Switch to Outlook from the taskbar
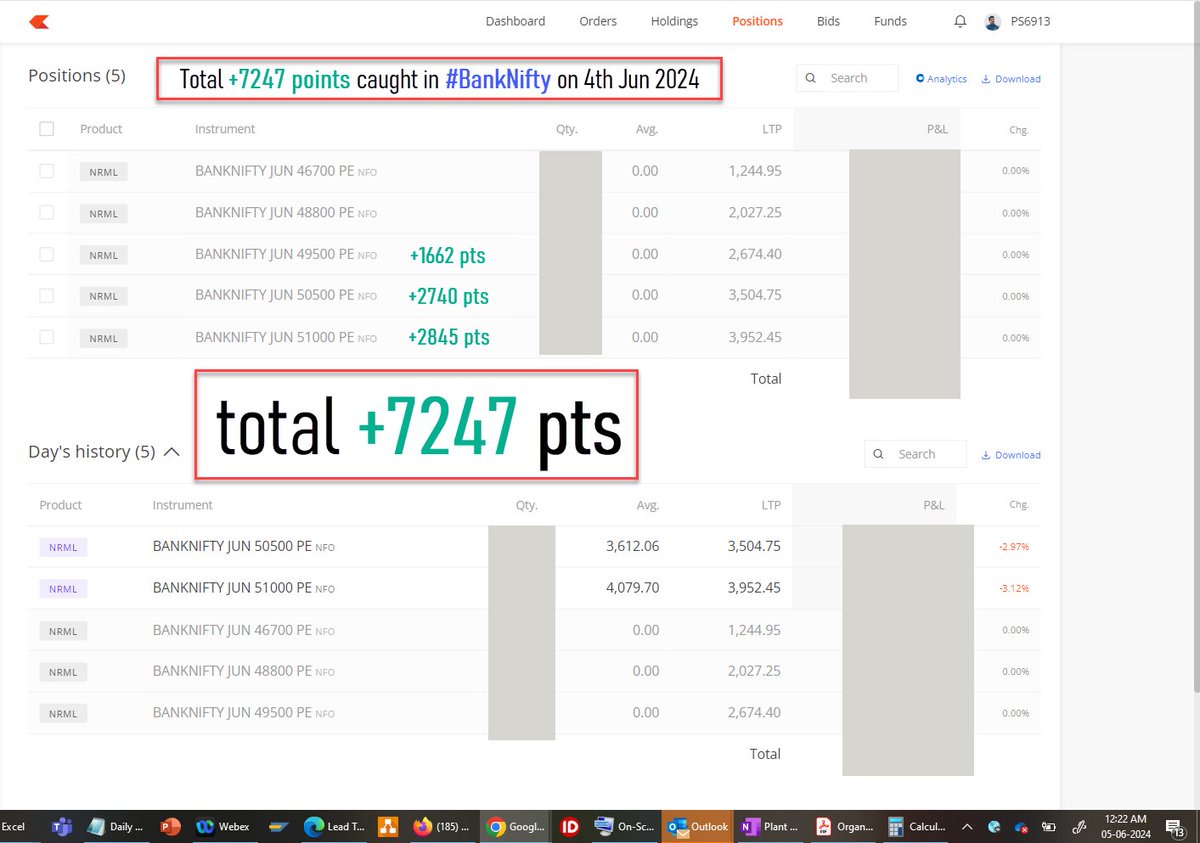The height and width of the screenshot is (843, 1200). tap(697, 827)
